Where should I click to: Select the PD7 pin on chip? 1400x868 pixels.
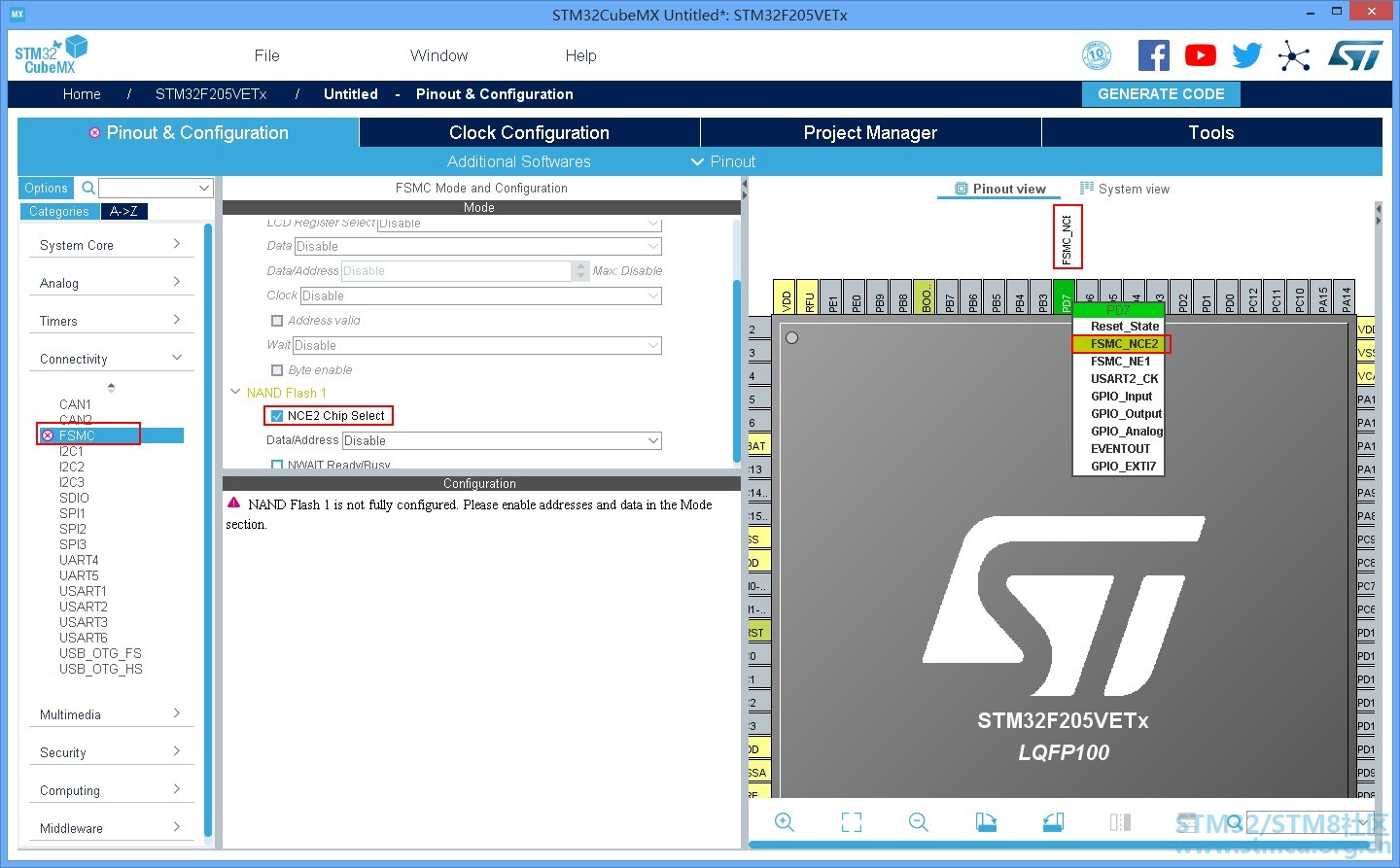pyautogui.click(x=1066, y=296)
